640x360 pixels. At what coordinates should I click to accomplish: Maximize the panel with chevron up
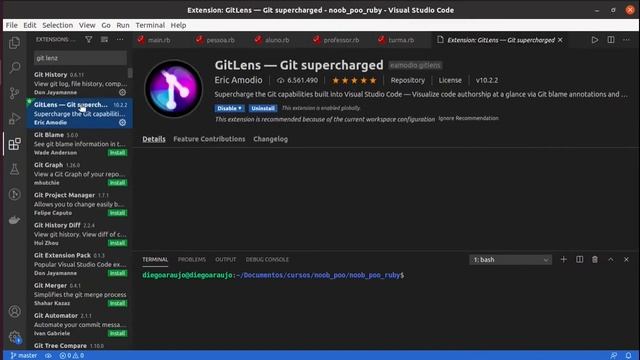click(611, 260)
